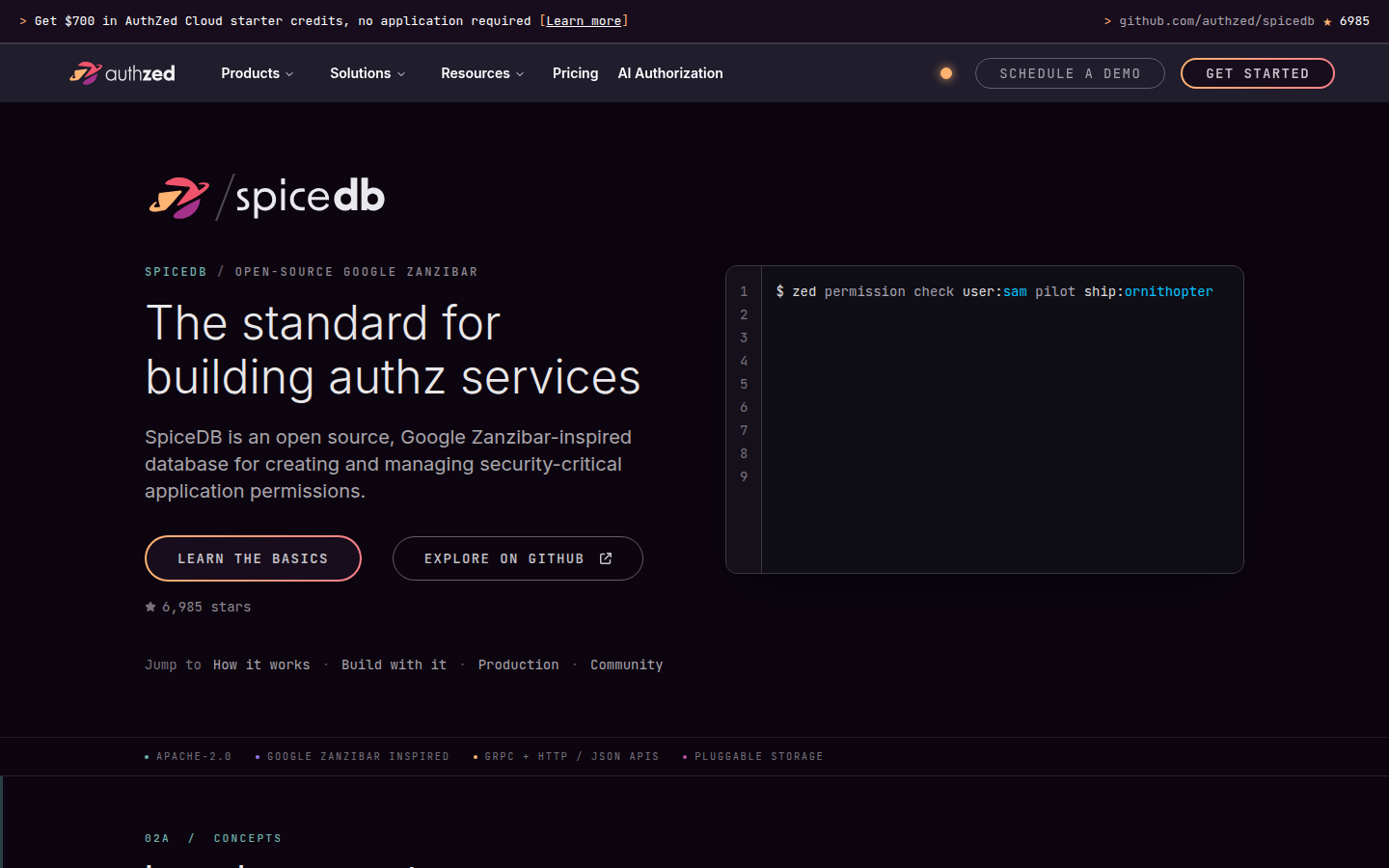1389x868 pixels.
Task: Click the headline The standard for building authz services
Action: coord(394,350)
